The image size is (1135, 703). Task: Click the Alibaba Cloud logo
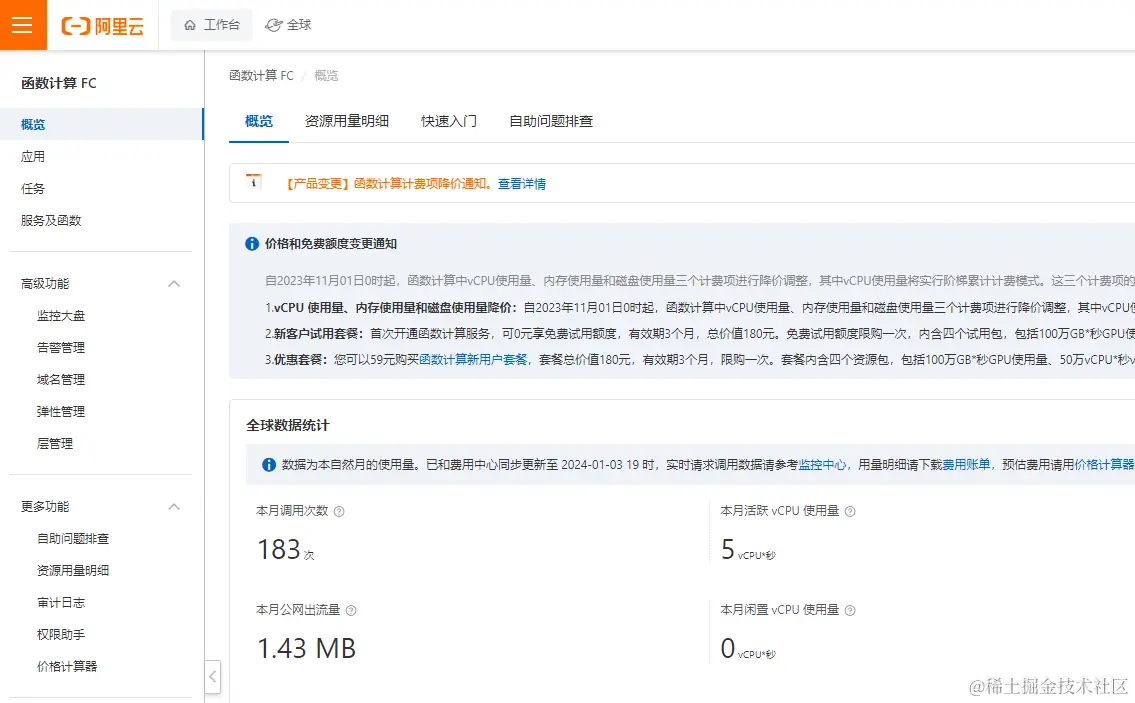(x=102, y=26)
